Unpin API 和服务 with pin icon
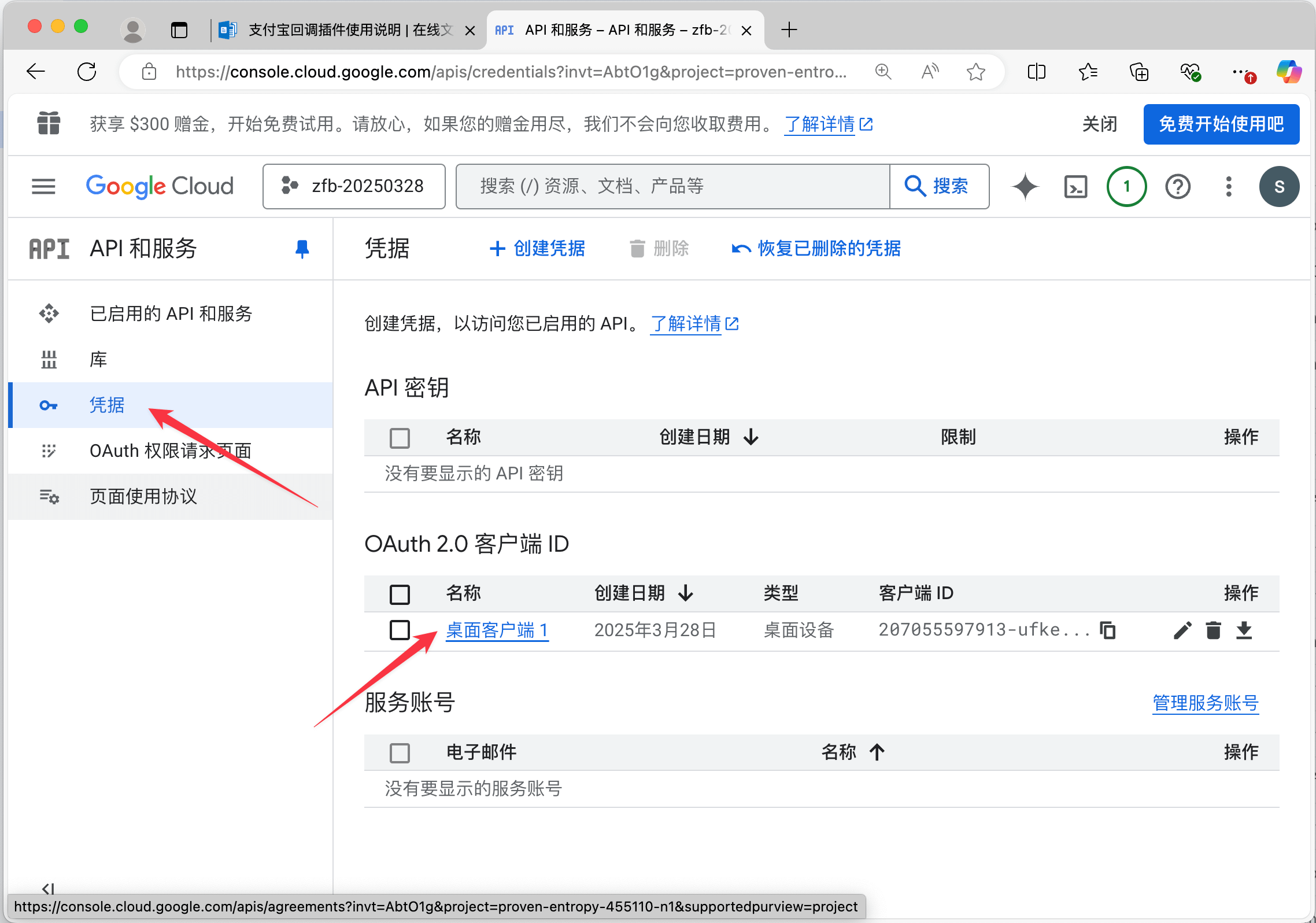Screen dimensions: 1316x923 [302, 249]
